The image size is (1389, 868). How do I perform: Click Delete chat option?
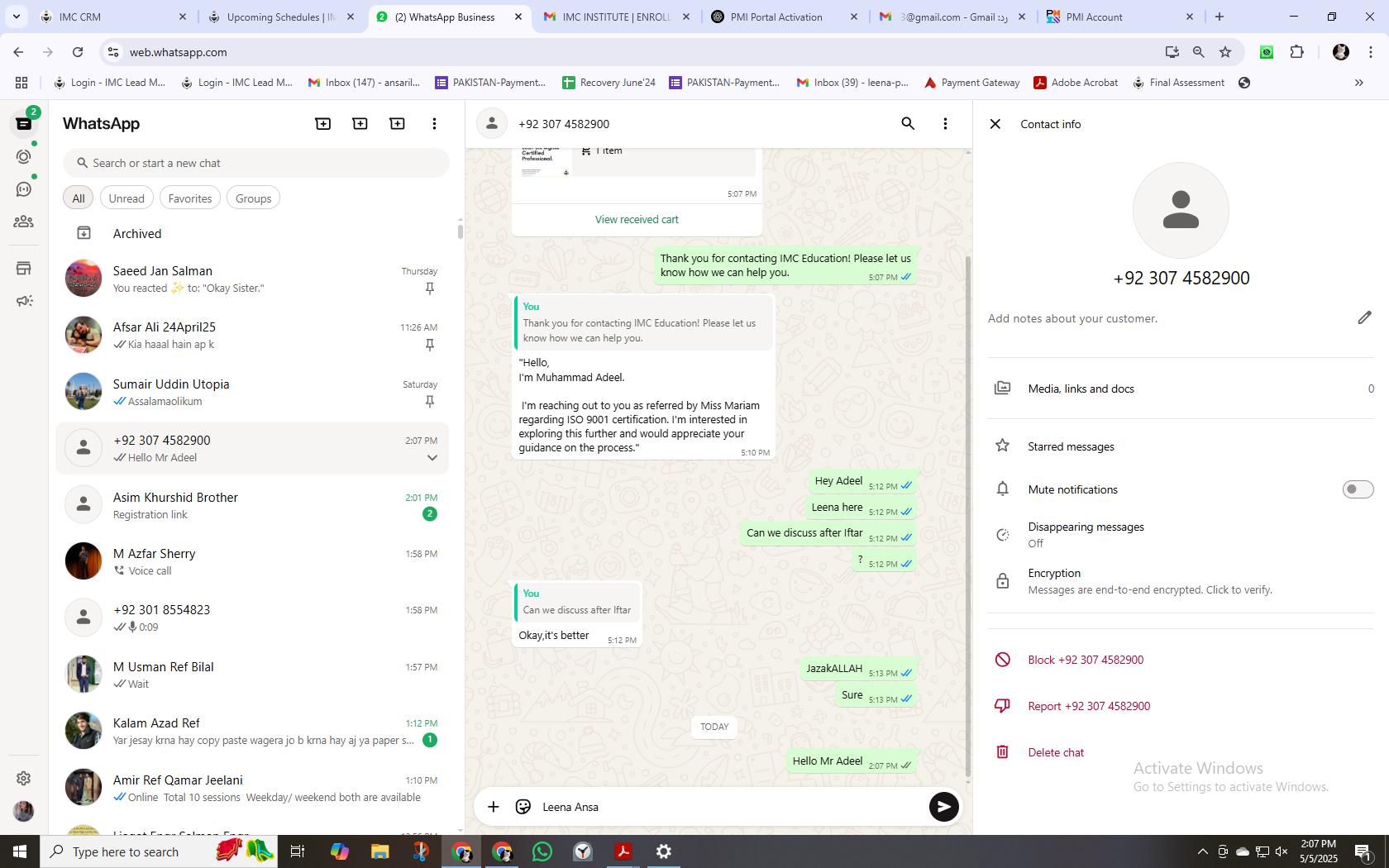(1056, 752)
